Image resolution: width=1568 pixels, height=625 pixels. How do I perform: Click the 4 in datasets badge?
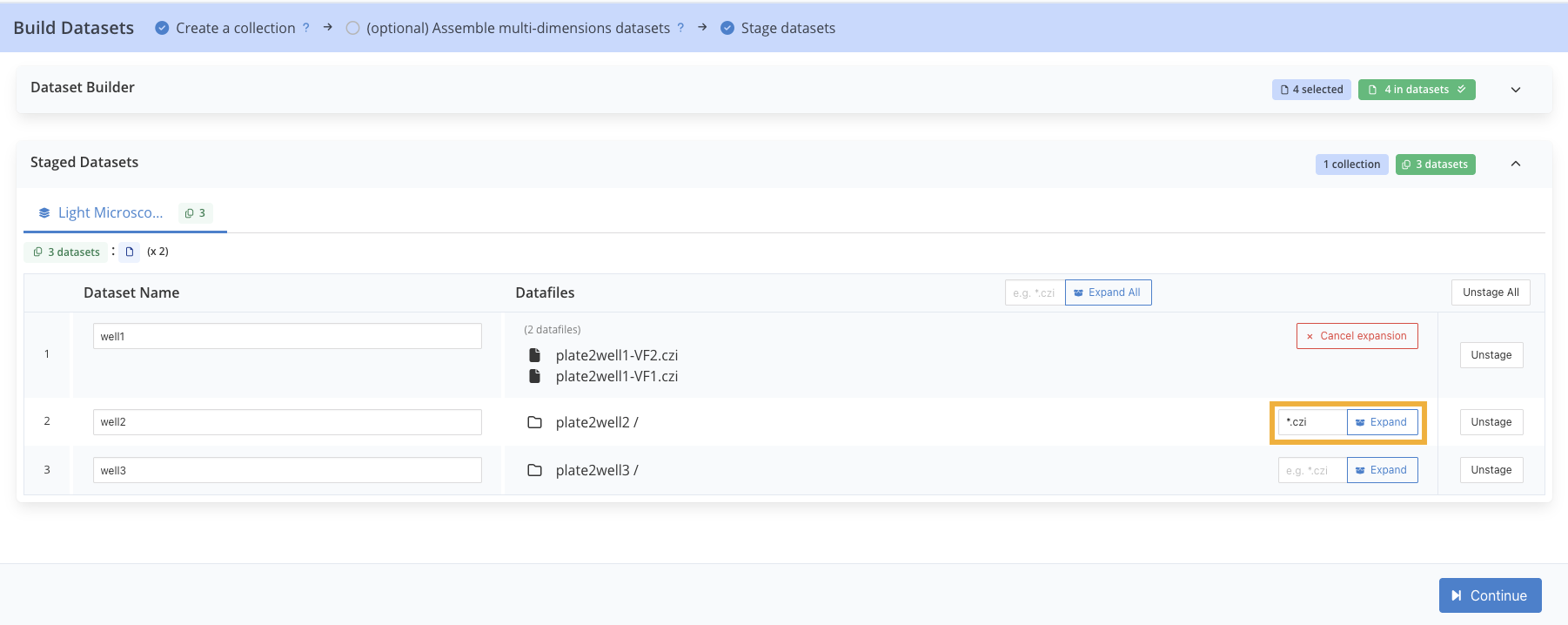tap(1417, 90)
